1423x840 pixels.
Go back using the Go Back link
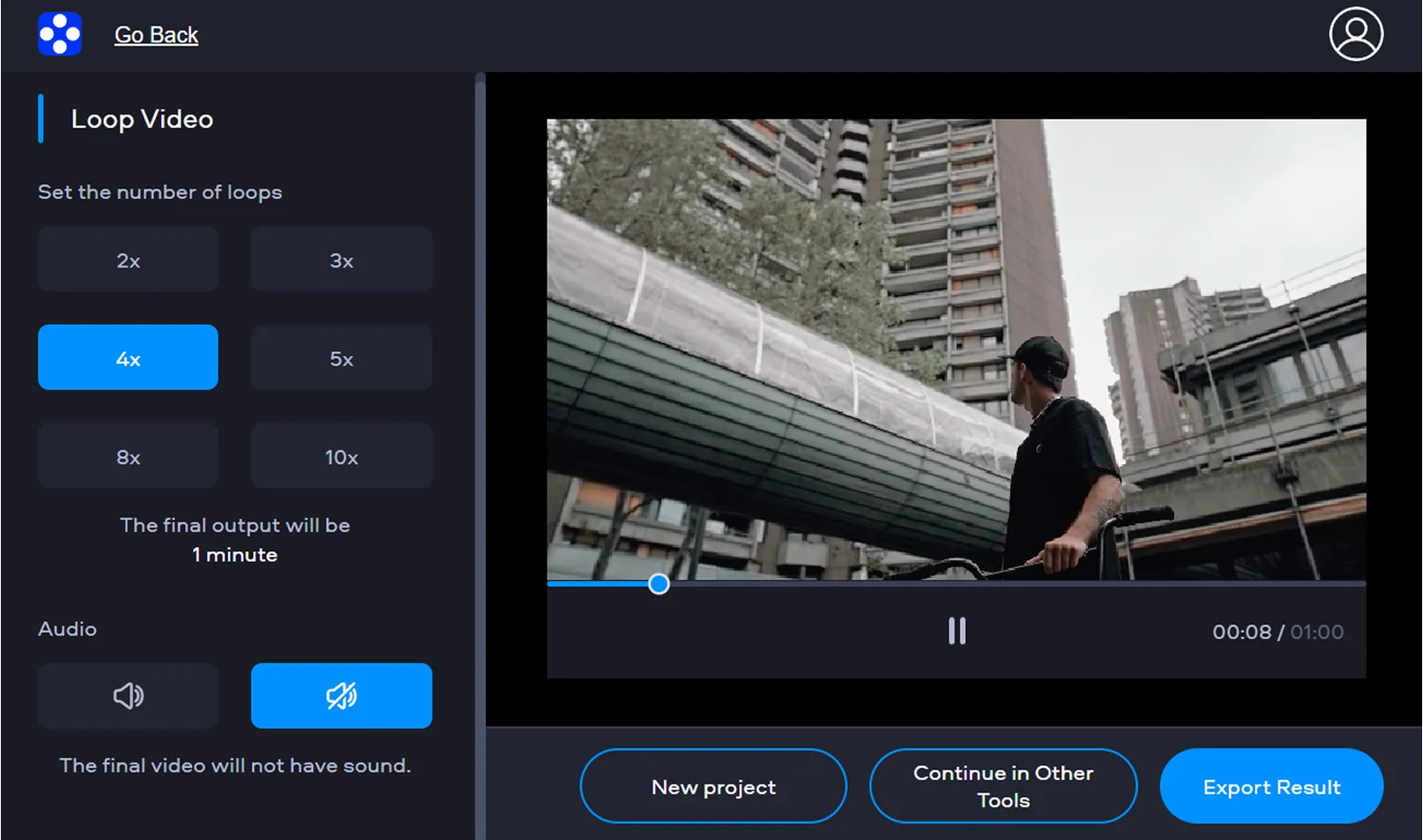coord(156,35)
